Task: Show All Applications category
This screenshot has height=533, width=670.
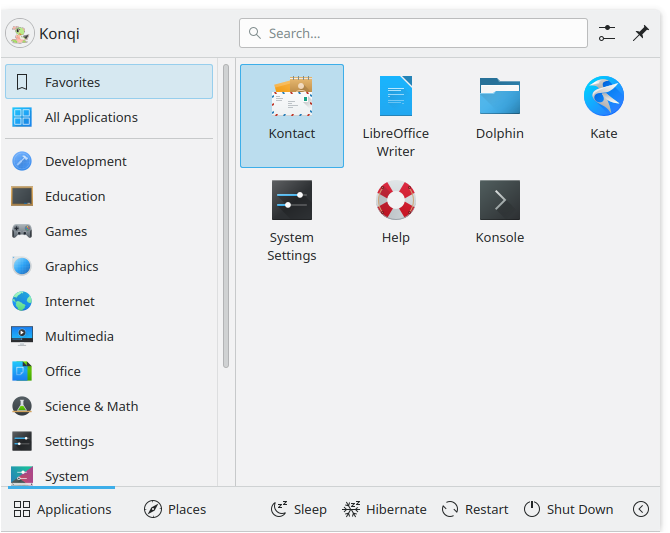Action: 109,117
